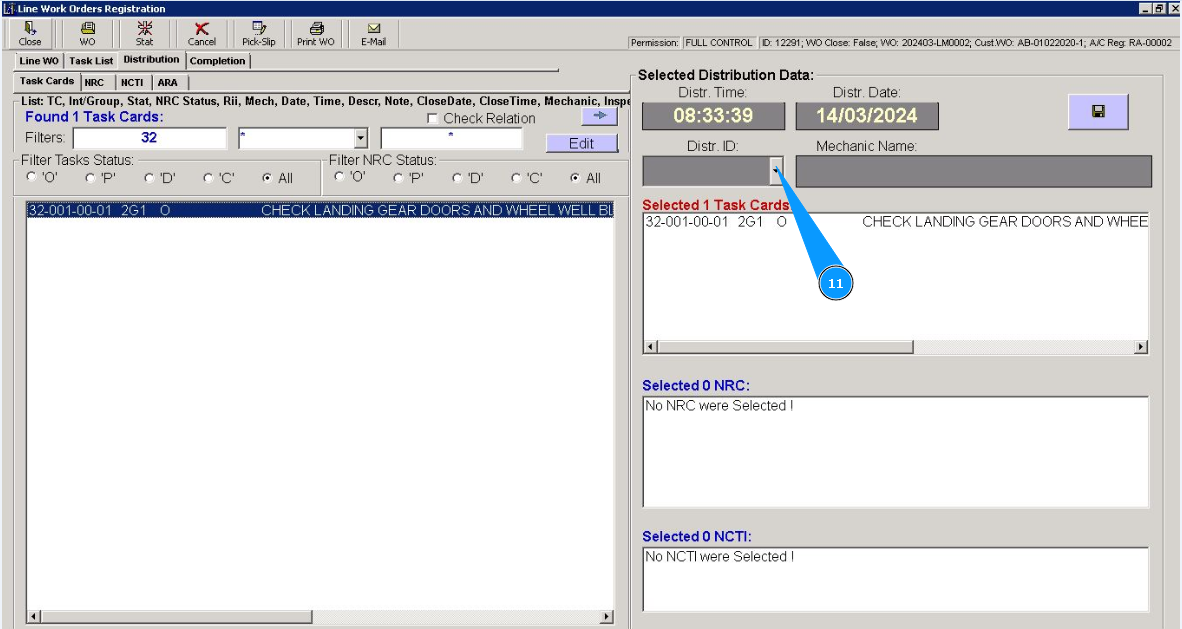Click 'No NRC were Selected !' text

[x=719, y=406]
